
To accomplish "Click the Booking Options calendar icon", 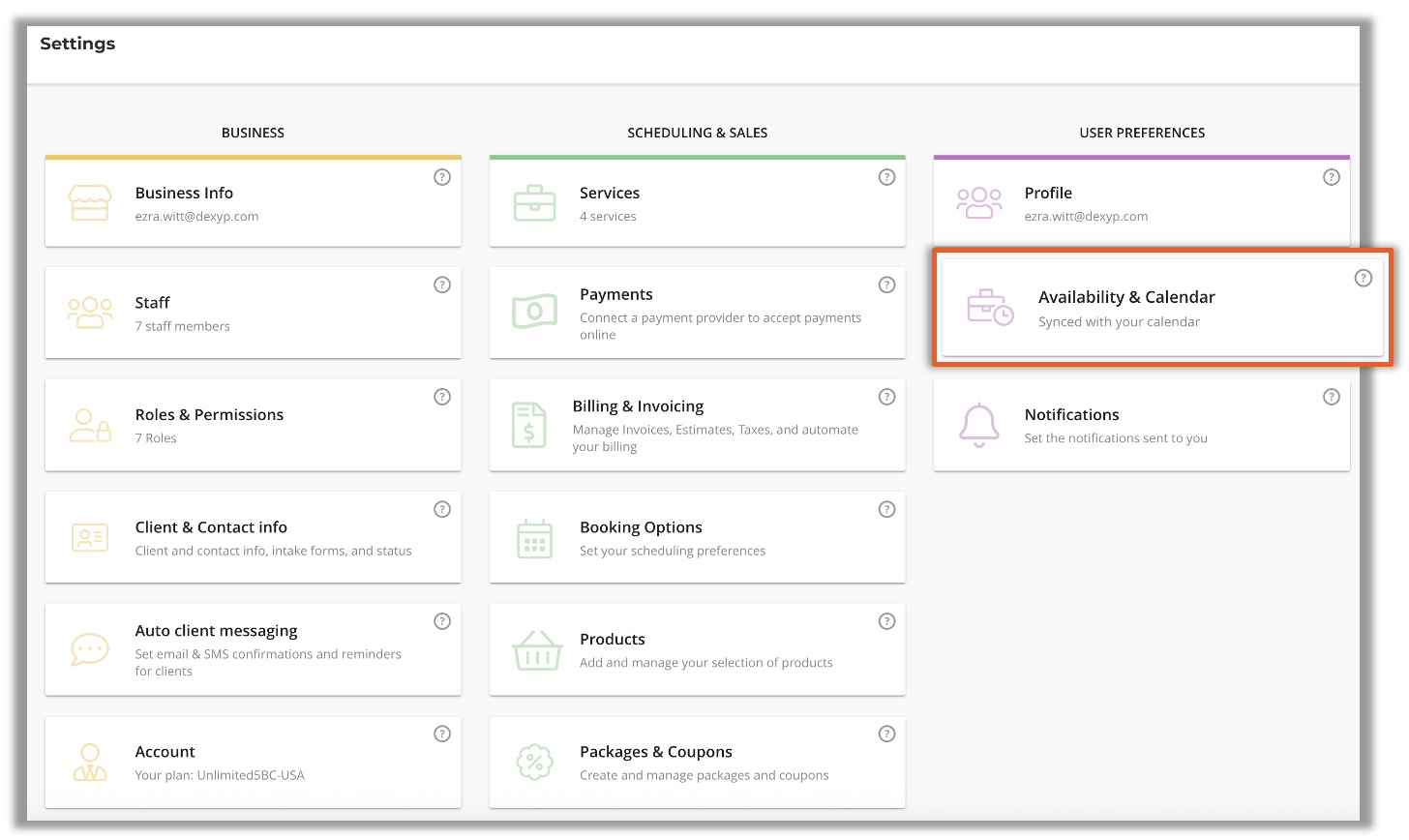I will click(x=534, y=538).
